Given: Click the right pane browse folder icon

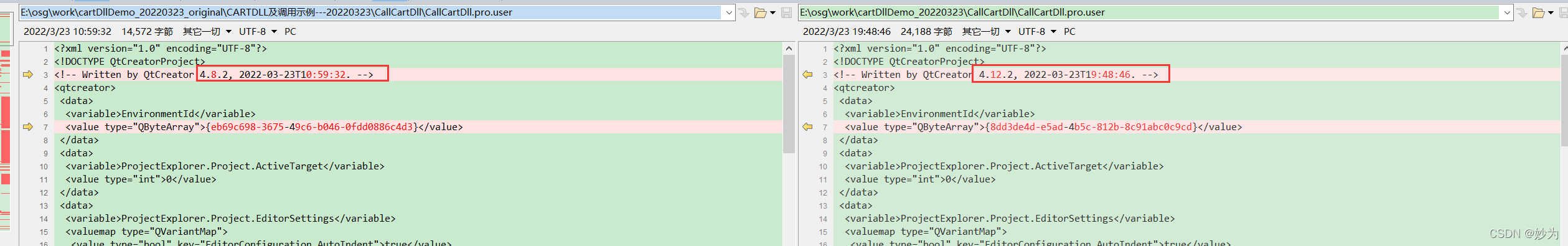Looking at the screenshot, I should [x=1538, y=12].
